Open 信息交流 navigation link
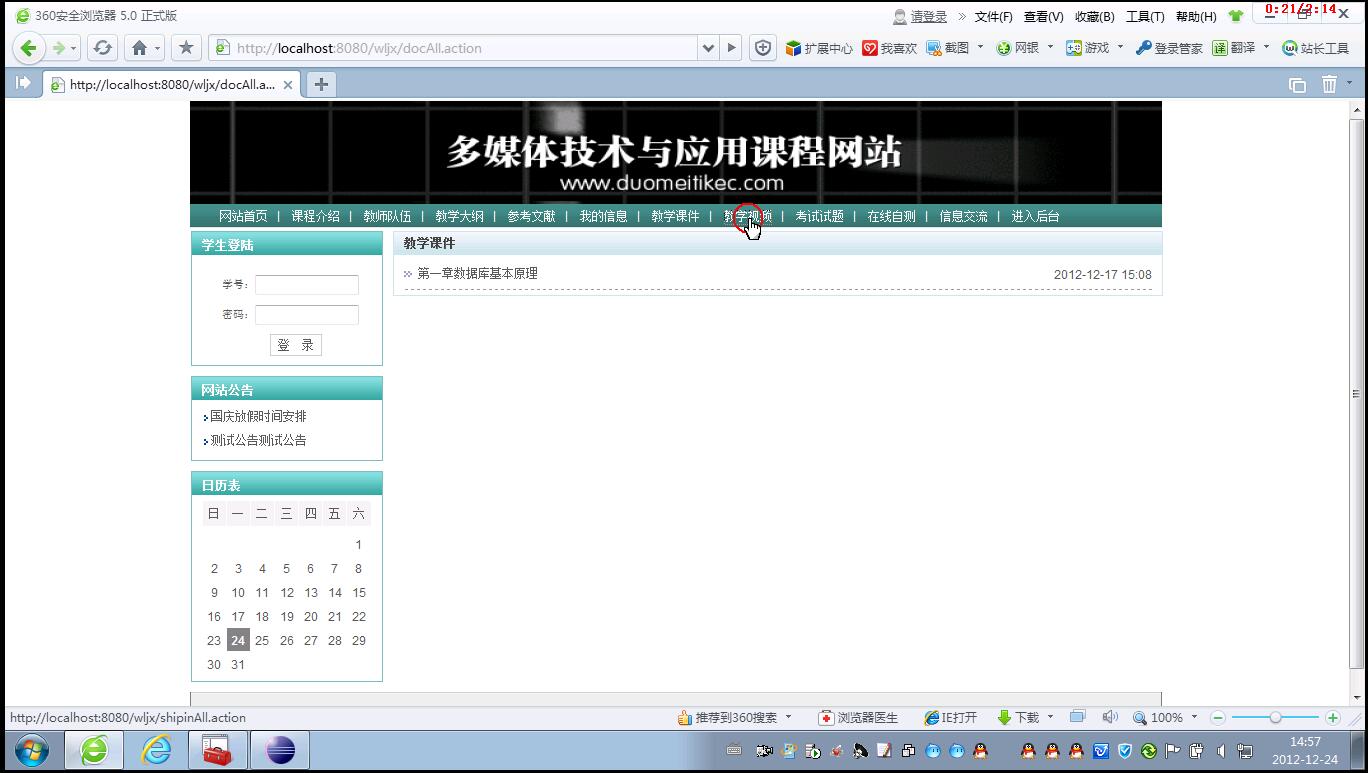This screenshot has width=1368, height=773. pos(963,216)
